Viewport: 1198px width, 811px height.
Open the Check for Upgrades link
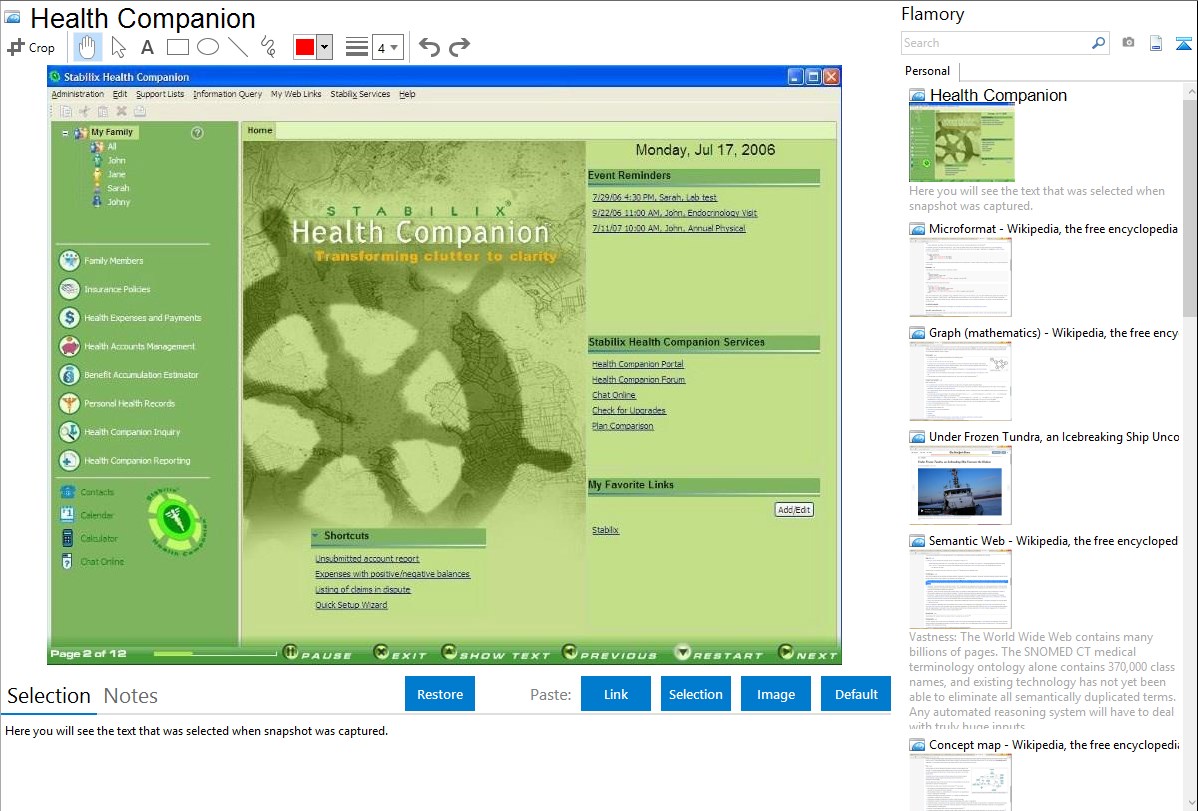tap(629, 410)
